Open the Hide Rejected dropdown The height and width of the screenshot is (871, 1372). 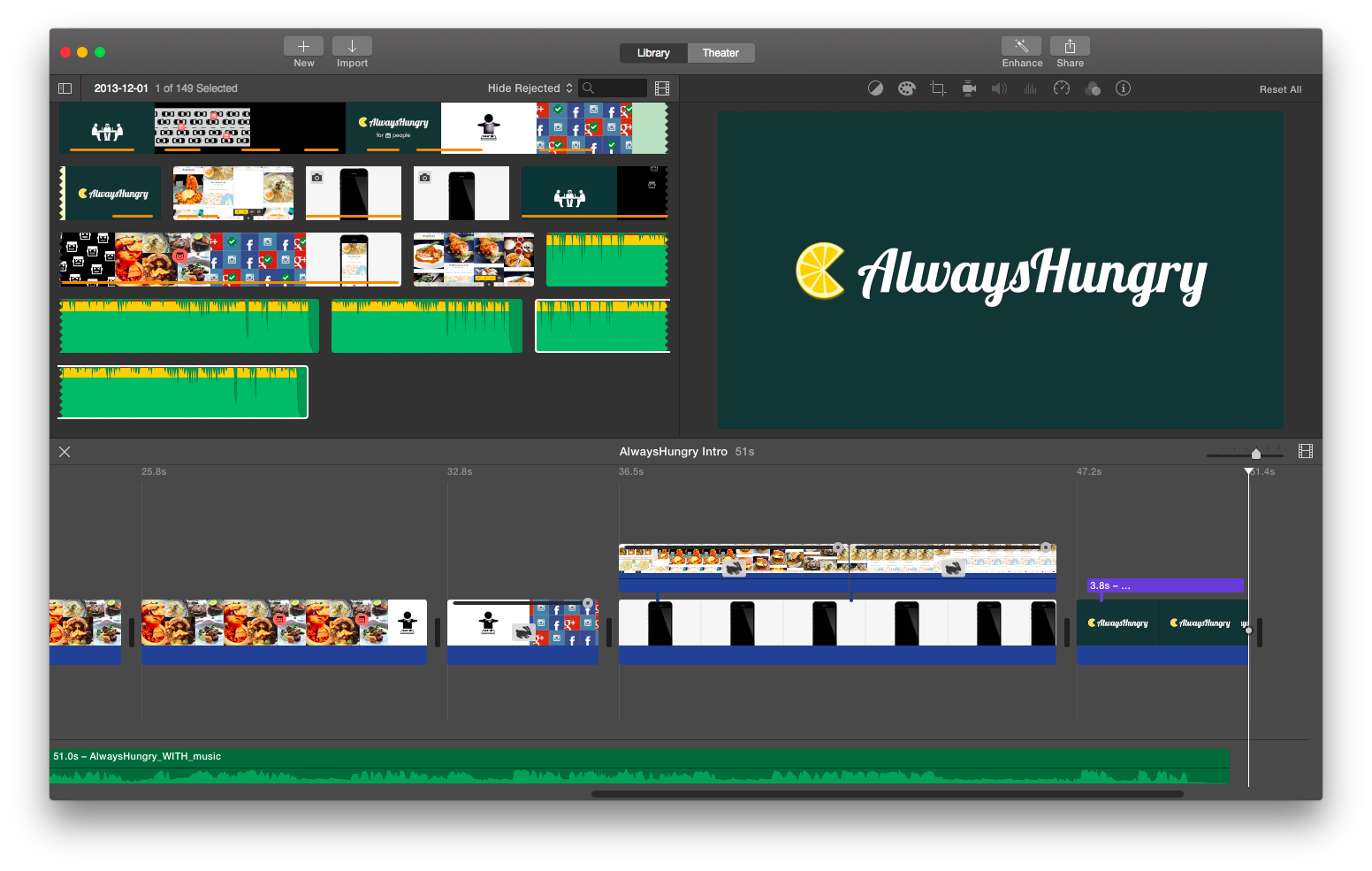tap(530, 88)
